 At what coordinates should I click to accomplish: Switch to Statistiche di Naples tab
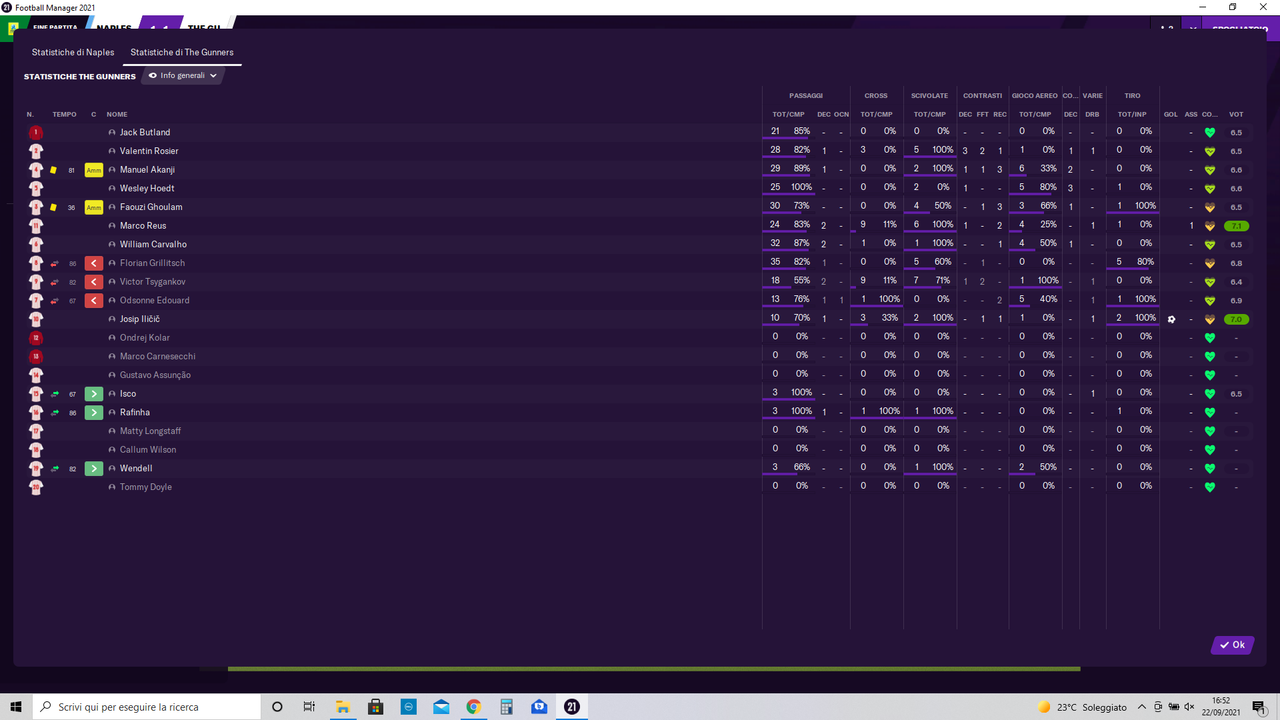point(73,52)
